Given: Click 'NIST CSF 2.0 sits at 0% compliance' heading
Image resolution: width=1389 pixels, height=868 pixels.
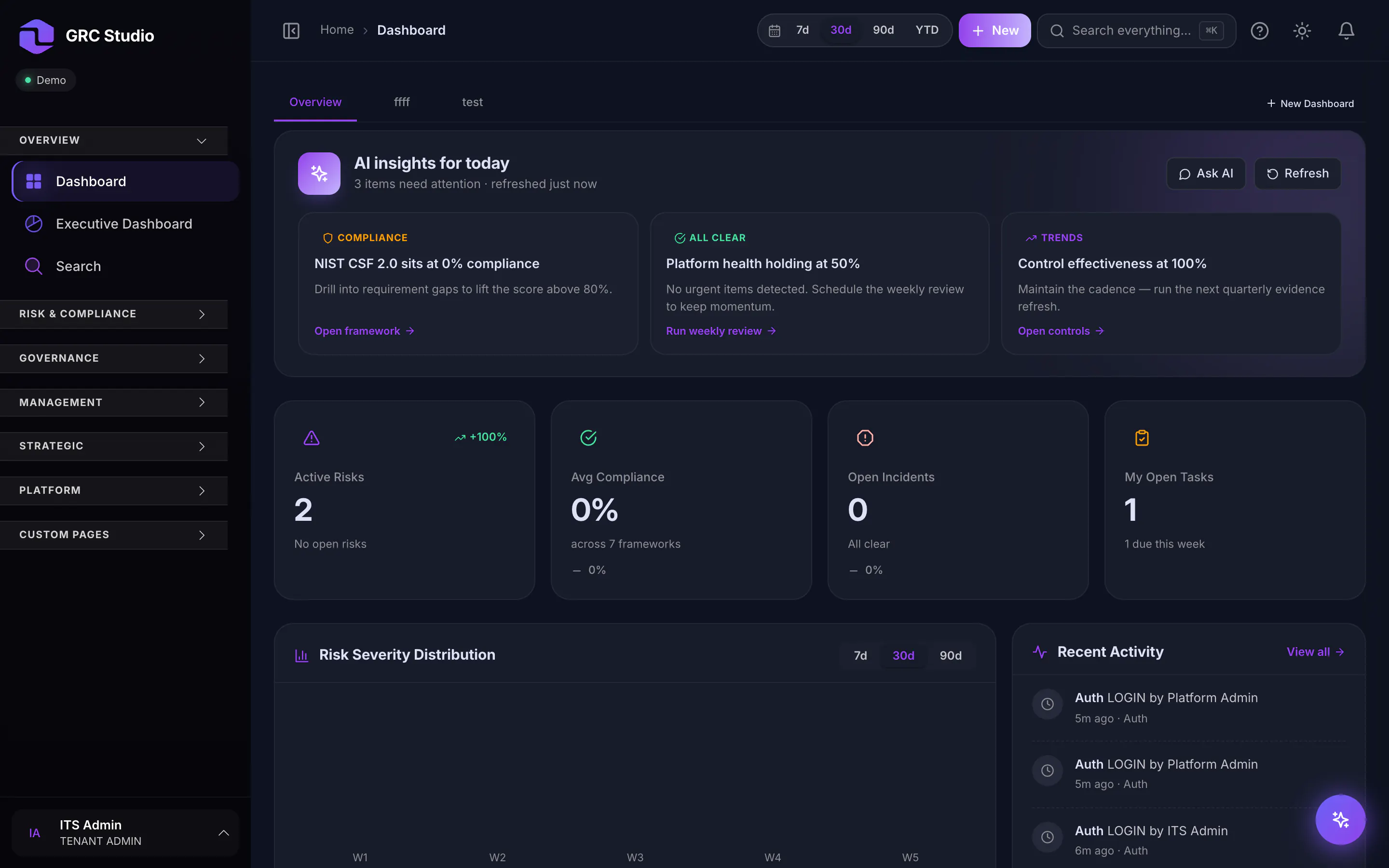Looking at the screenshot, I should pos(426,263).
